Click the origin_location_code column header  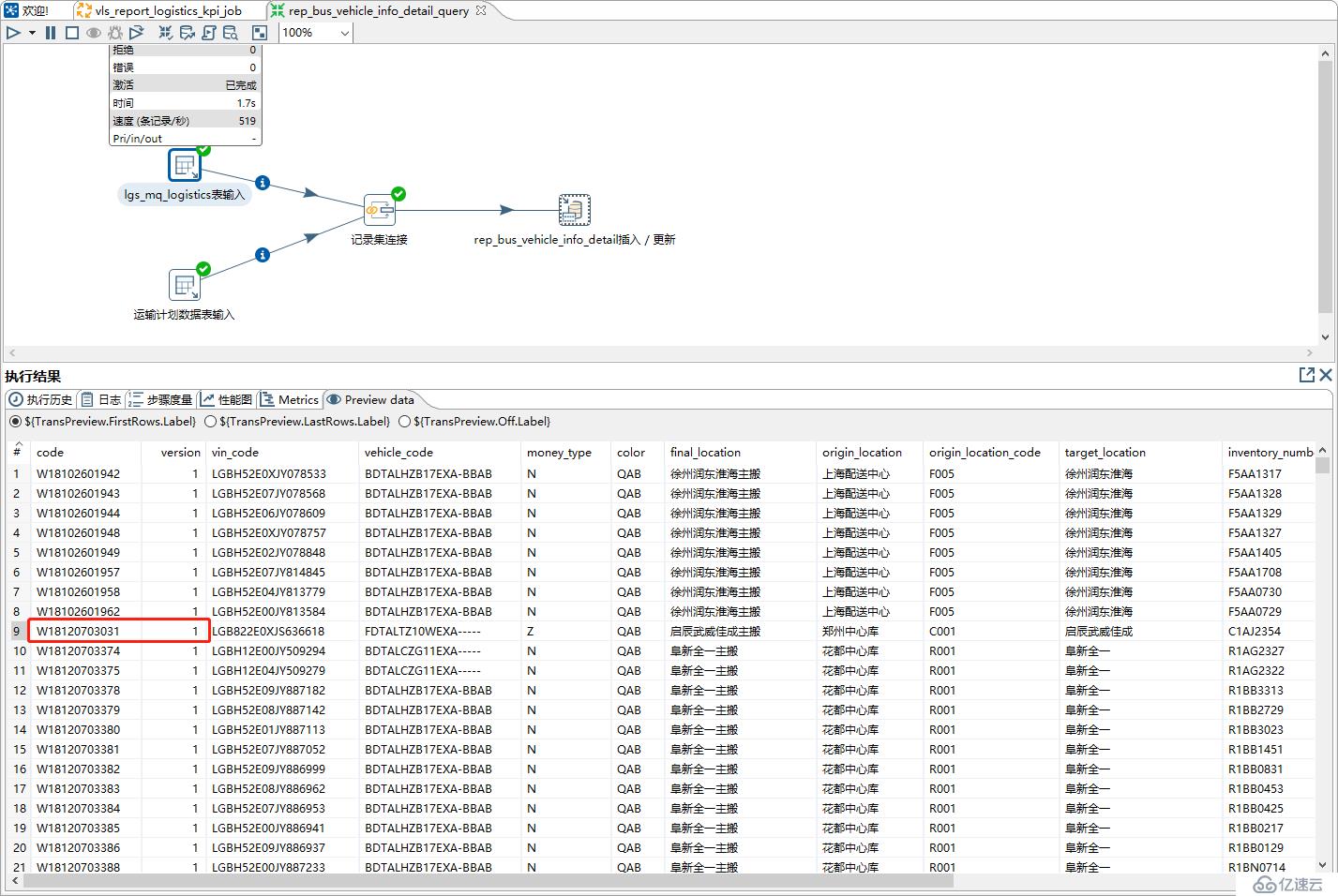tap(991, 452)
